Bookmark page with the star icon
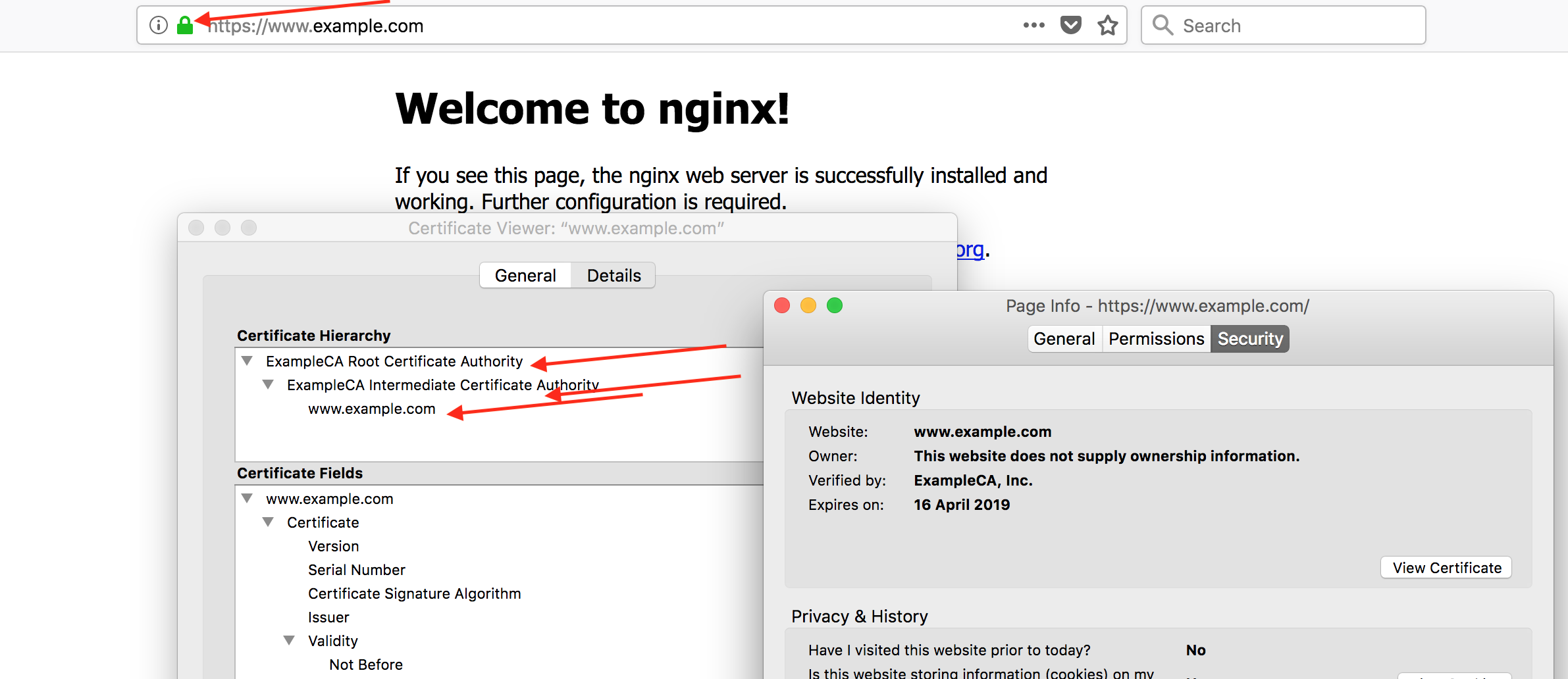The width and height of the screenshot is (1568, 679). [1108, 26]
